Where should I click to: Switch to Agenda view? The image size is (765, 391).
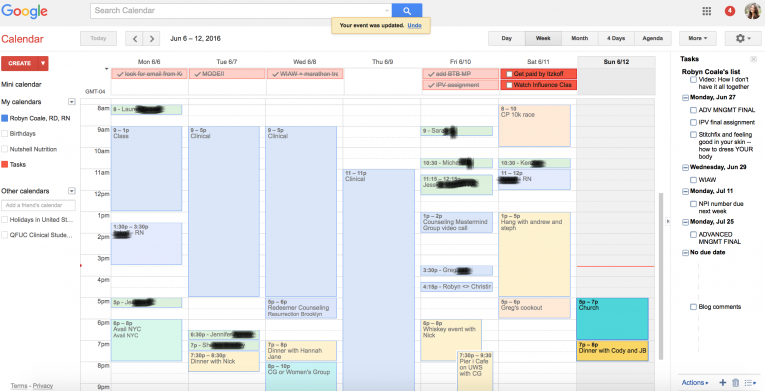click(x=652, y=39)
